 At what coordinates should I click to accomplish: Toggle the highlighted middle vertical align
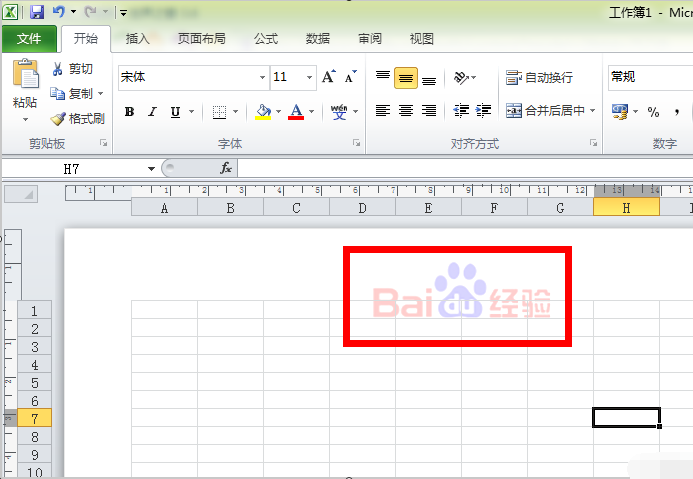406,78
